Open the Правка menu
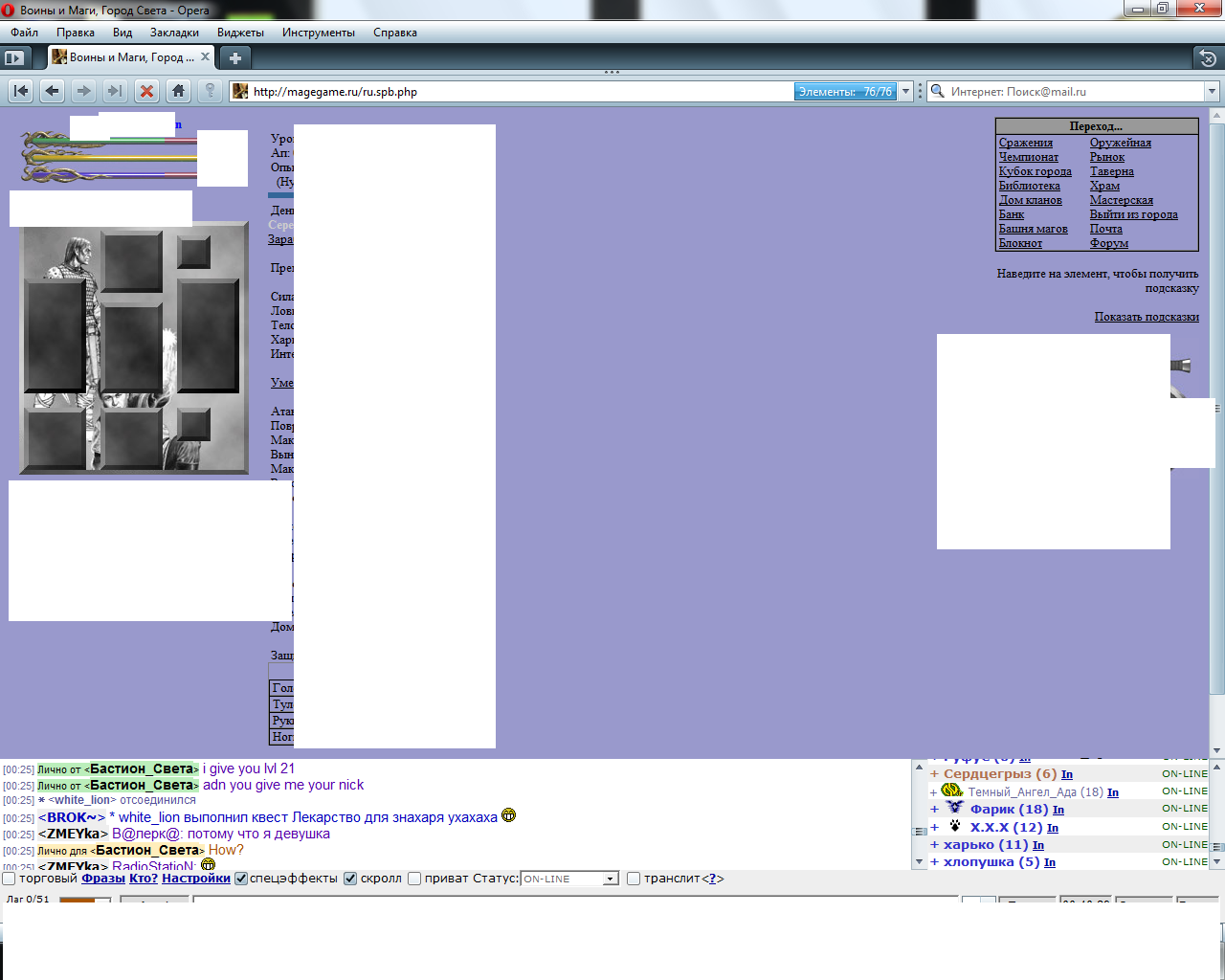 [76, 33]
